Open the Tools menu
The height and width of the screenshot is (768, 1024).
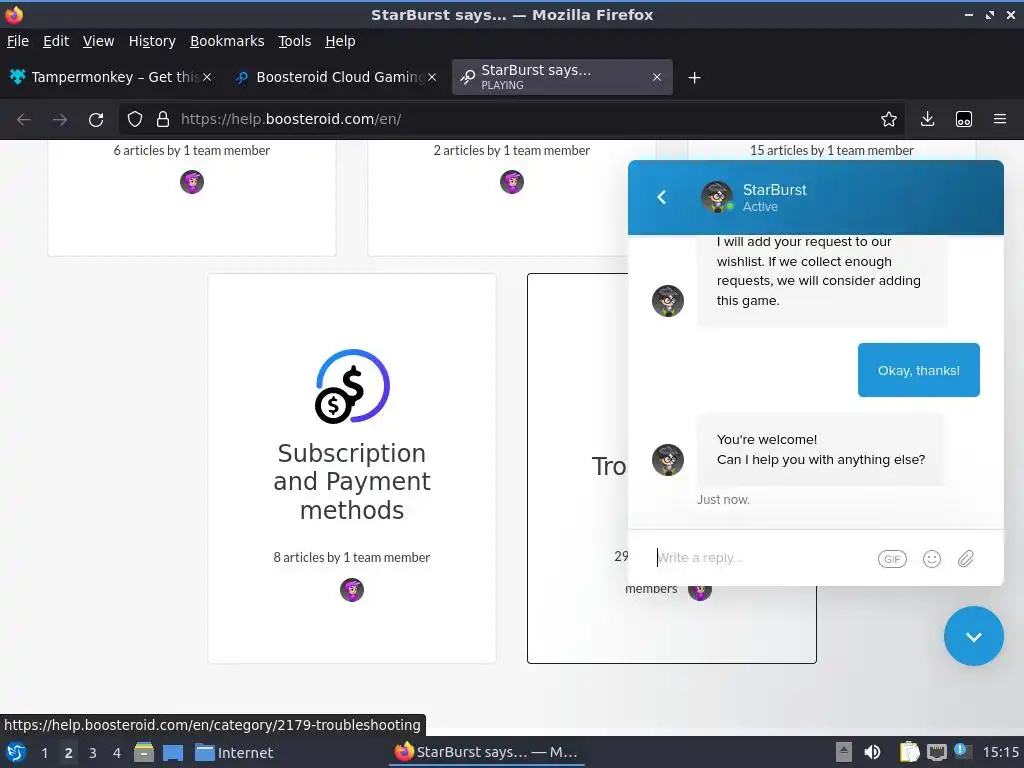295,41
